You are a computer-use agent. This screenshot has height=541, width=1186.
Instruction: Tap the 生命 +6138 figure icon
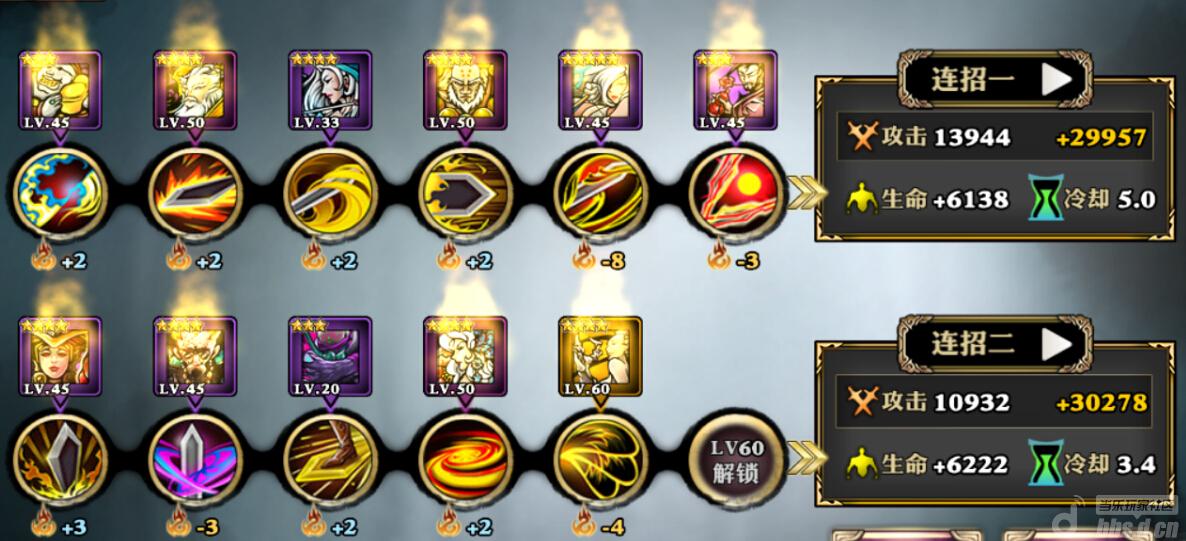tap(861, 200)
